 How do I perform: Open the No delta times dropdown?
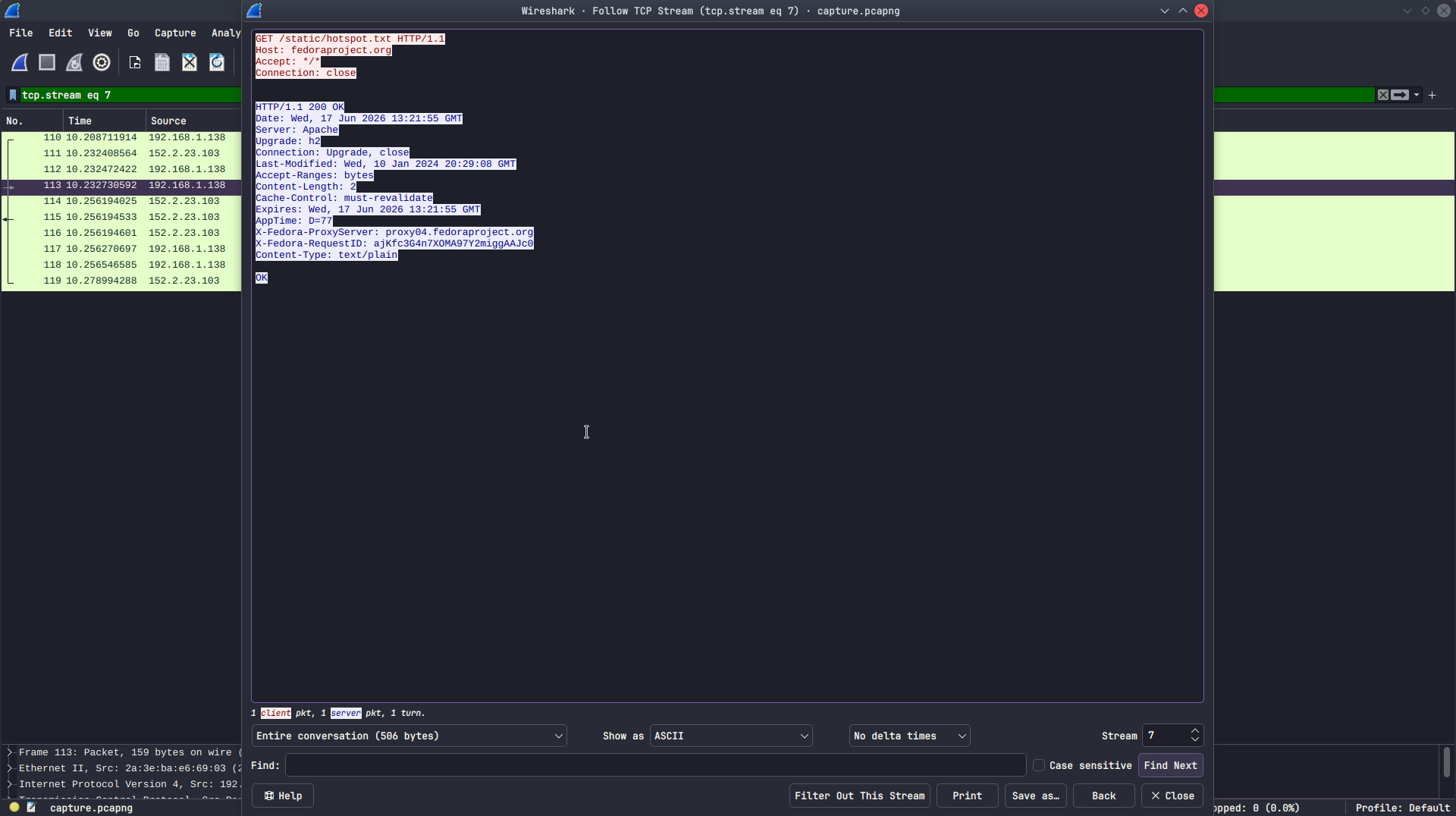point(909,736)
